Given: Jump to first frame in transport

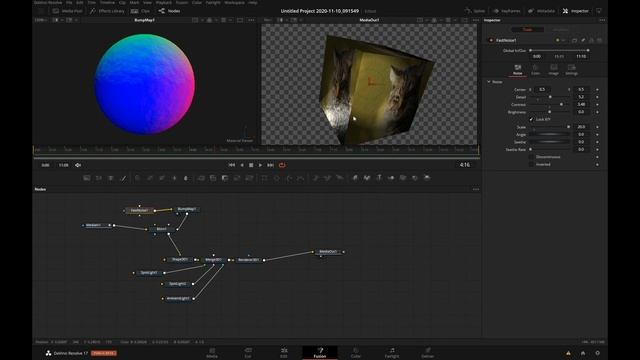Looking at the screenshot, I should 231,165.
